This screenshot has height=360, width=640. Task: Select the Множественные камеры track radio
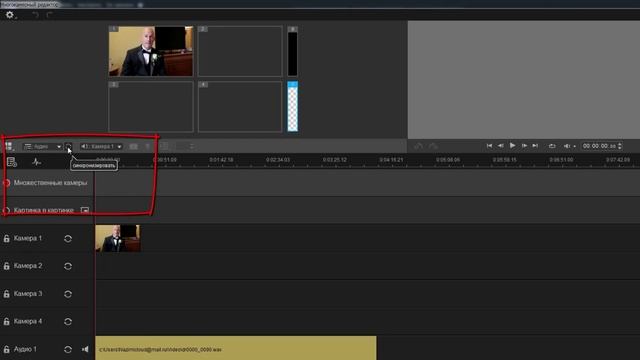tap(6, 183)
